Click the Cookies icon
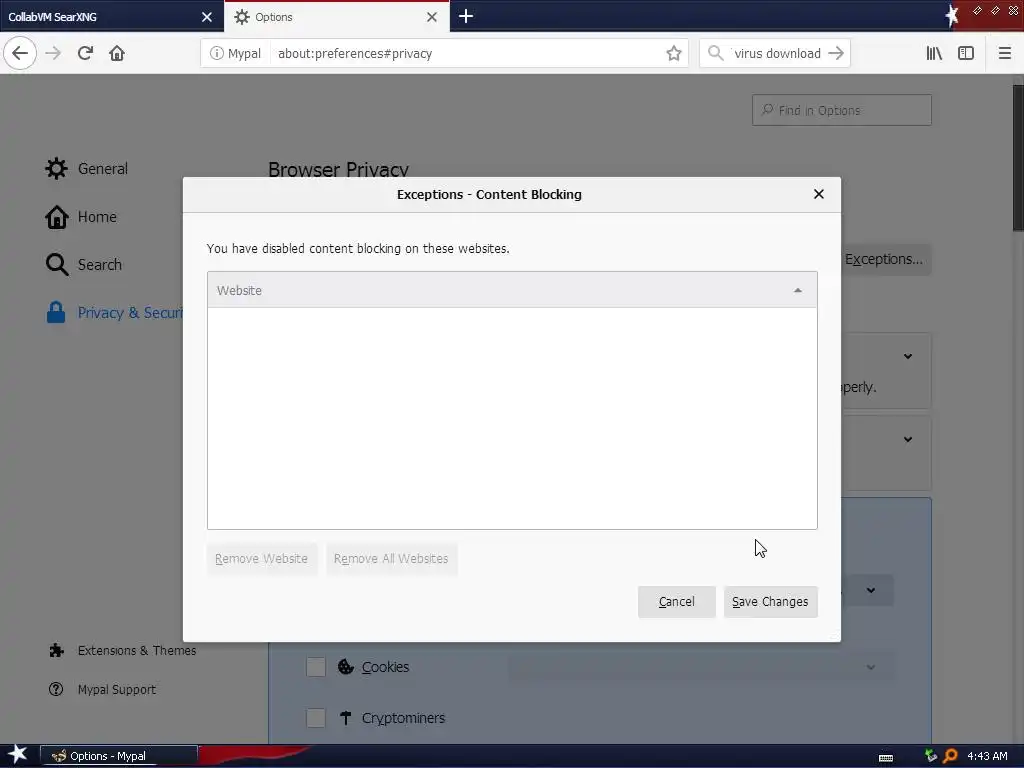This screenshot has height=768, width=1024. coord(345,667)
